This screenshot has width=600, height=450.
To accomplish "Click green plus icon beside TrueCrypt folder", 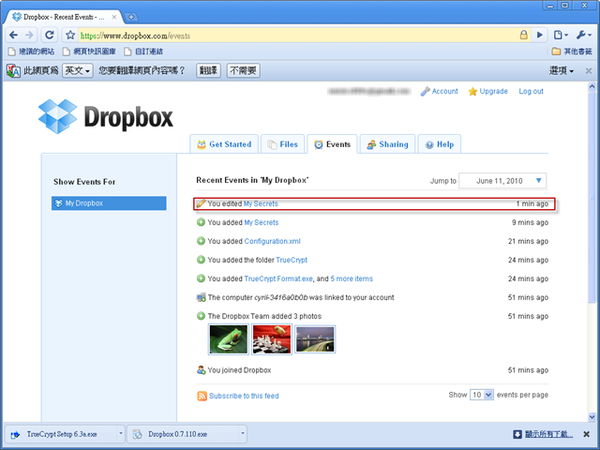I will 201,260.
